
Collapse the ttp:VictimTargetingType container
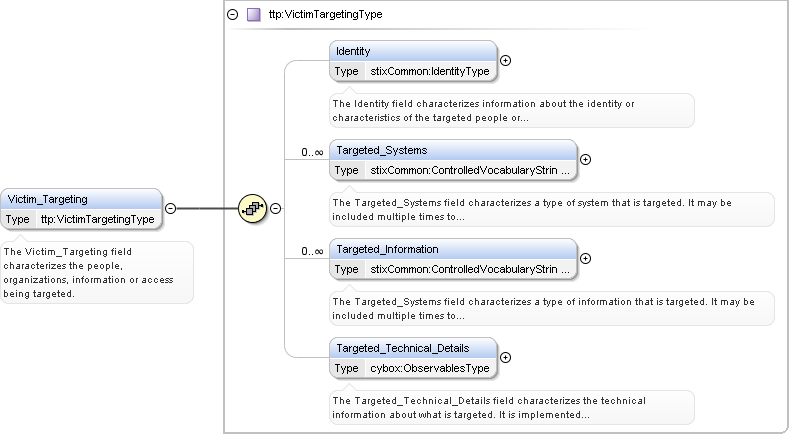(233, 15)
